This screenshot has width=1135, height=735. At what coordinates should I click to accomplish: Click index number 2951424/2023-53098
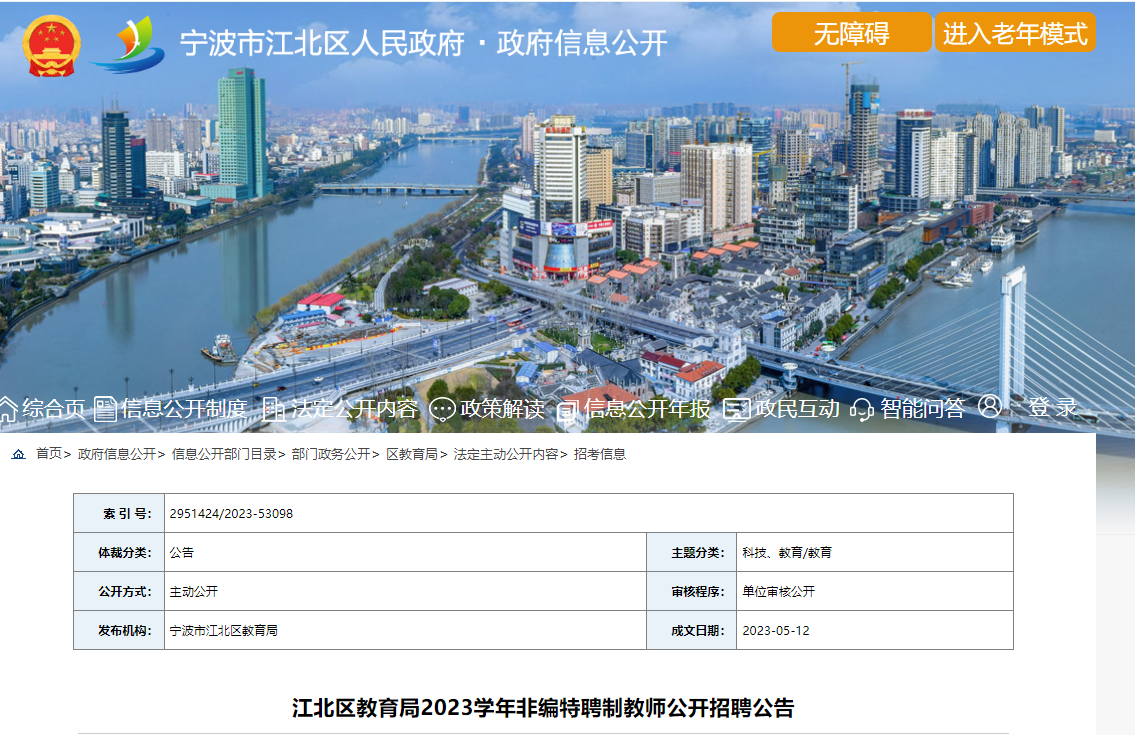[x=231, y=513]
